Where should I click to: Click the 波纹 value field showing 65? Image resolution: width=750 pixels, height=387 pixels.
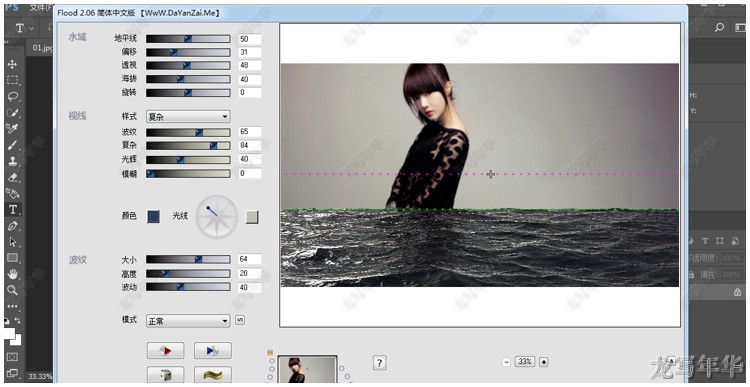click(x=250, y=132)
